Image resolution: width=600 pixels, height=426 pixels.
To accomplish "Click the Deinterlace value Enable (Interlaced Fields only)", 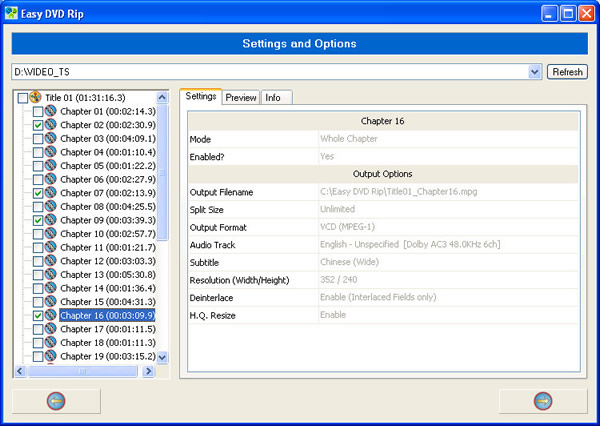I will tap(378, 297).
